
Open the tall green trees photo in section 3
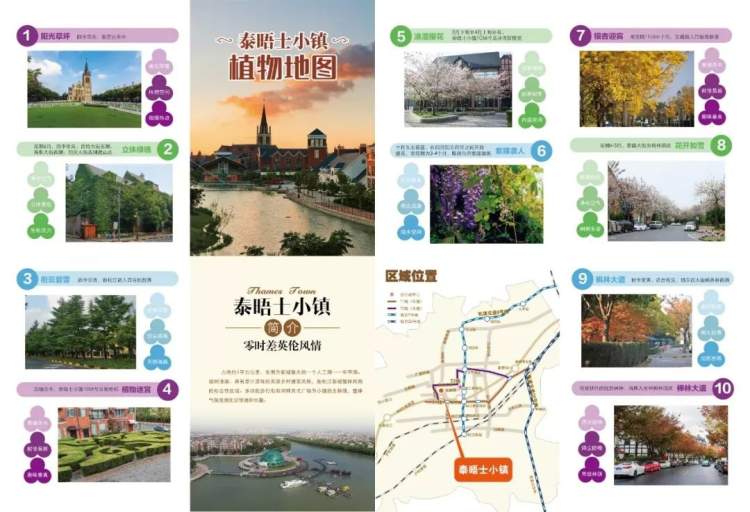(x=80, y=332)
